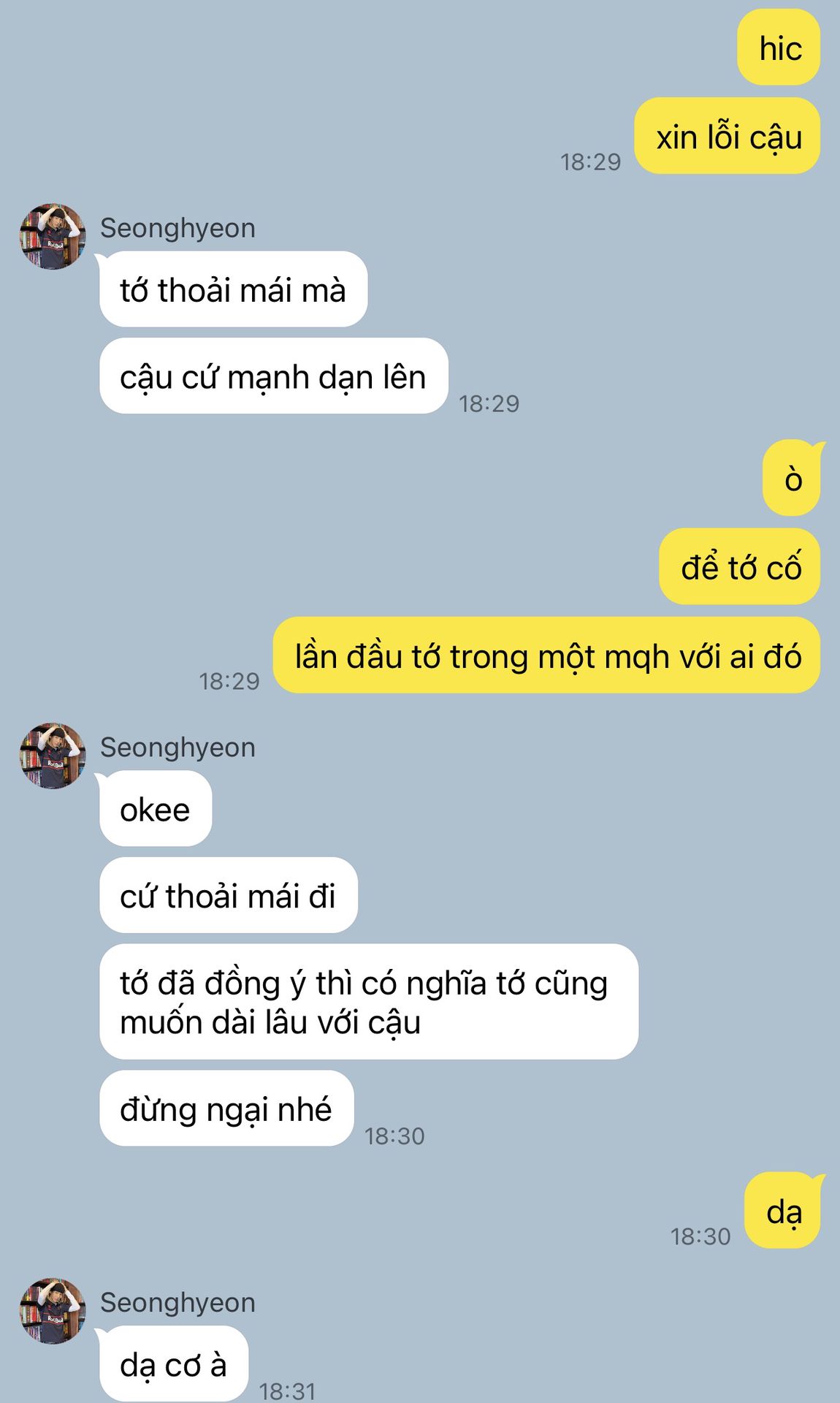Image resolution: width=840 pixels, height=1403 pixels.
Task: Tap the 18:30 timestamp beside 'đừng ngại nhé'
Action: pyautogui.click(x=394, y=1136)
